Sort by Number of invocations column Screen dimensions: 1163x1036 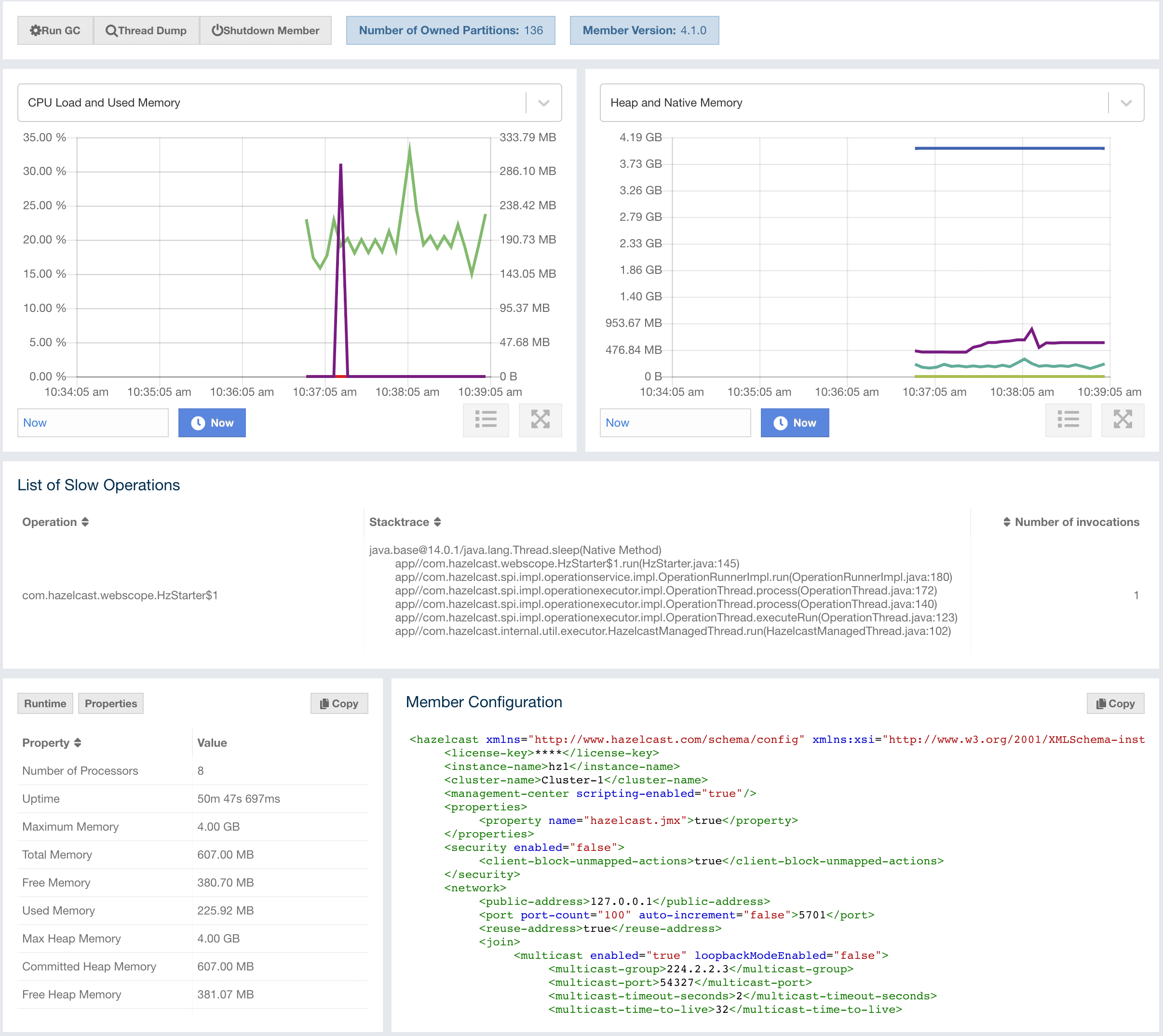click(x=1070, y=522)
